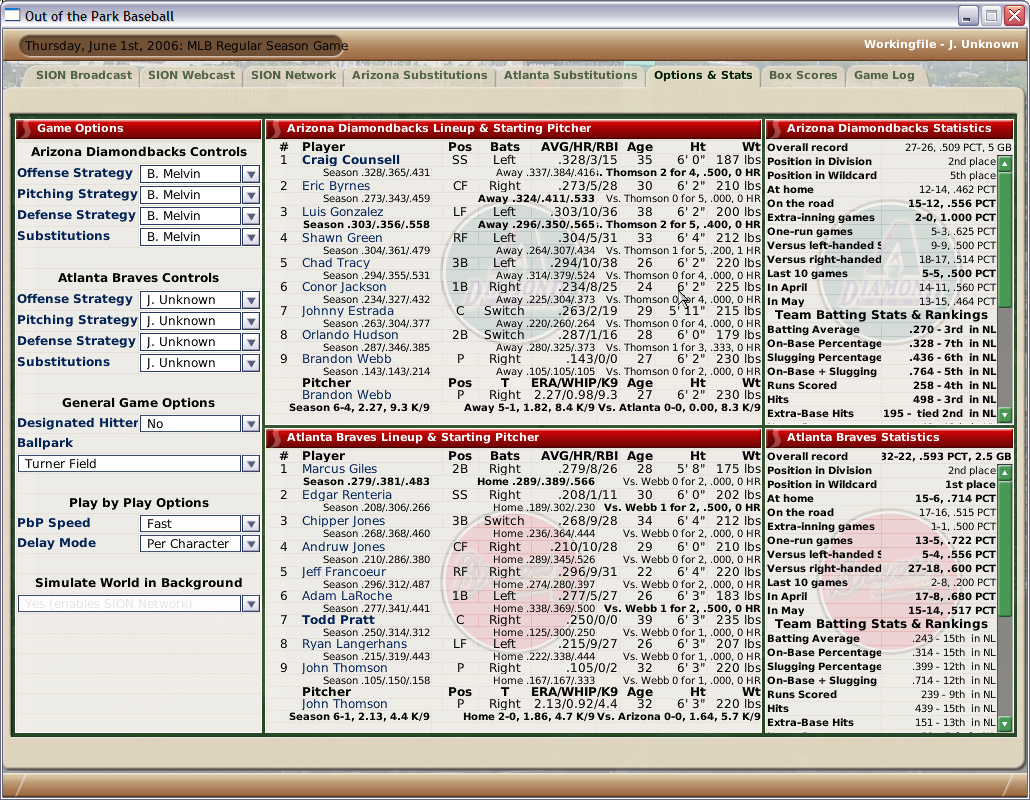1030x800 pixels.
Task: Open the Ballpark dropdown showing Turner Field
Action: 139,464
